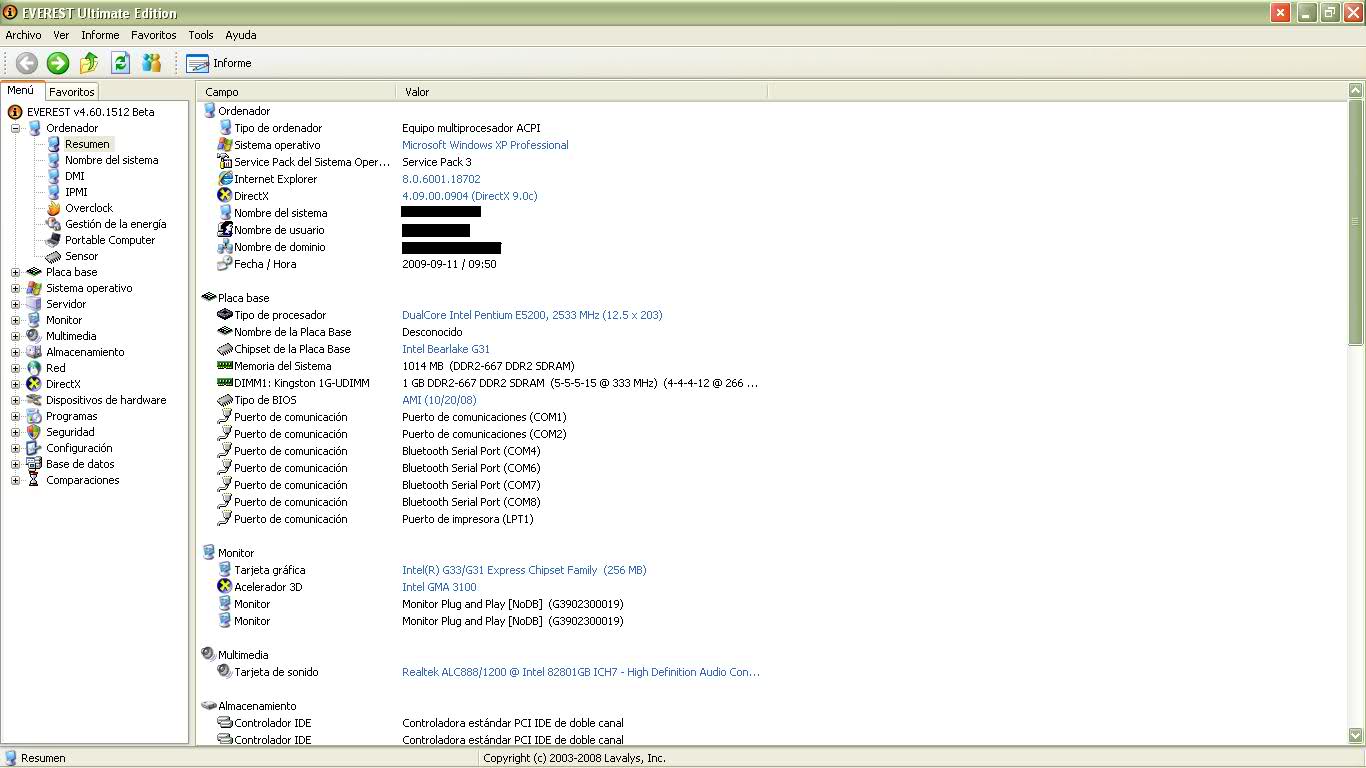Click the Comparaciones hourglass icon
The height and width of the screenshot is (768, 1366).
coord(34,480)
